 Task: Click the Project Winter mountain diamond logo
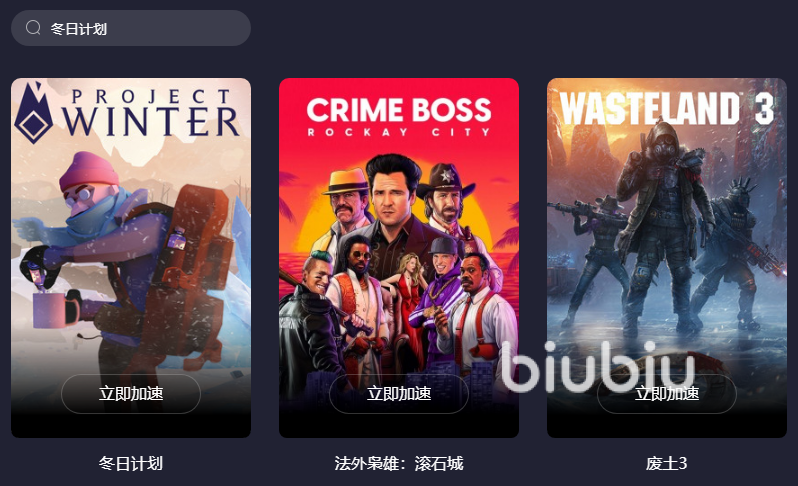click(33, 112)
